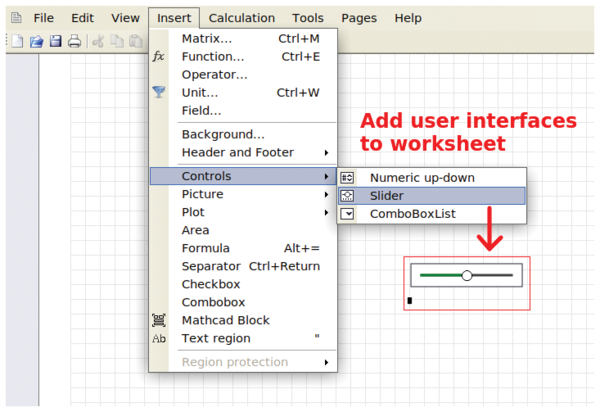Click the New document toolbar icon
Viewport: 600px width, 412px height.
click(17, 40)
